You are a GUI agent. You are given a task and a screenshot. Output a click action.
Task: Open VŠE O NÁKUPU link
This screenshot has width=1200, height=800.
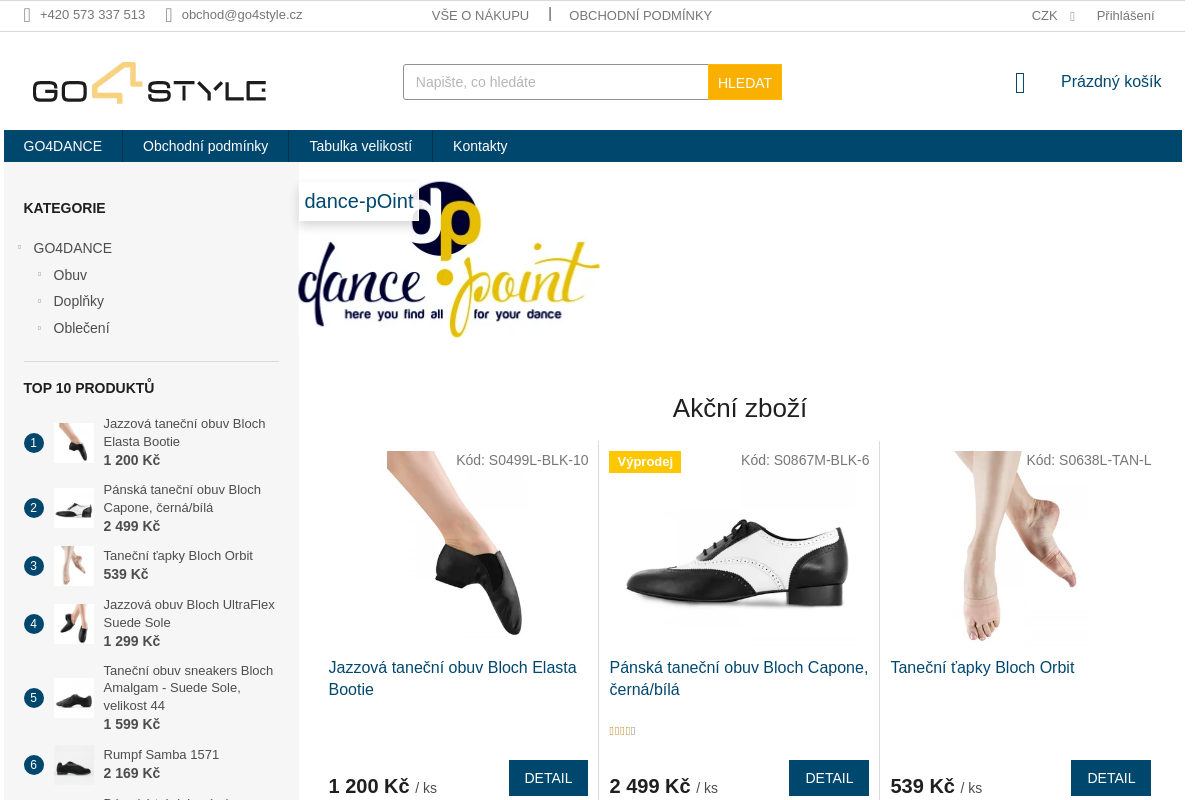(x=480, y=16)
